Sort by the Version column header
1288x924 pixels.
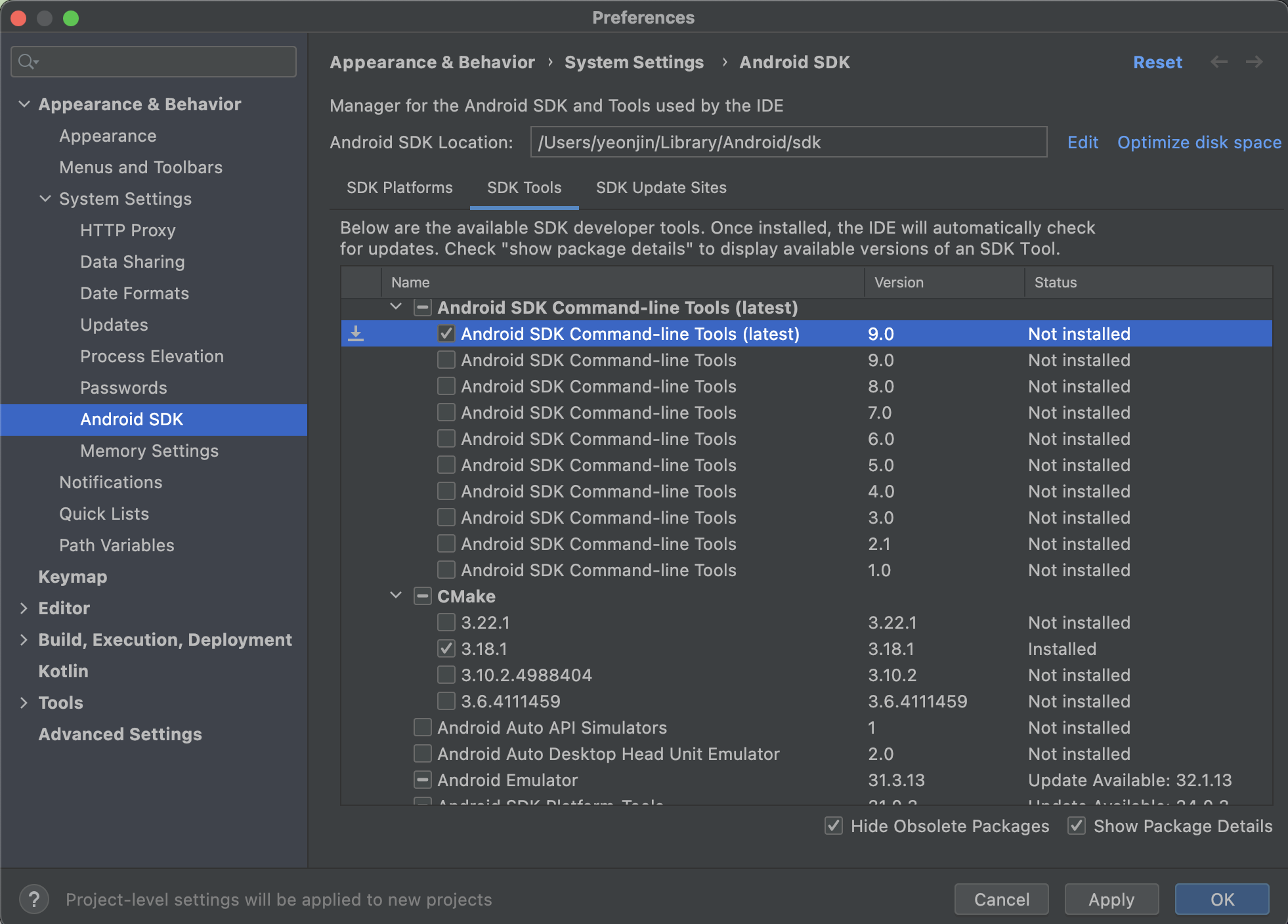[x=945, y=282]
